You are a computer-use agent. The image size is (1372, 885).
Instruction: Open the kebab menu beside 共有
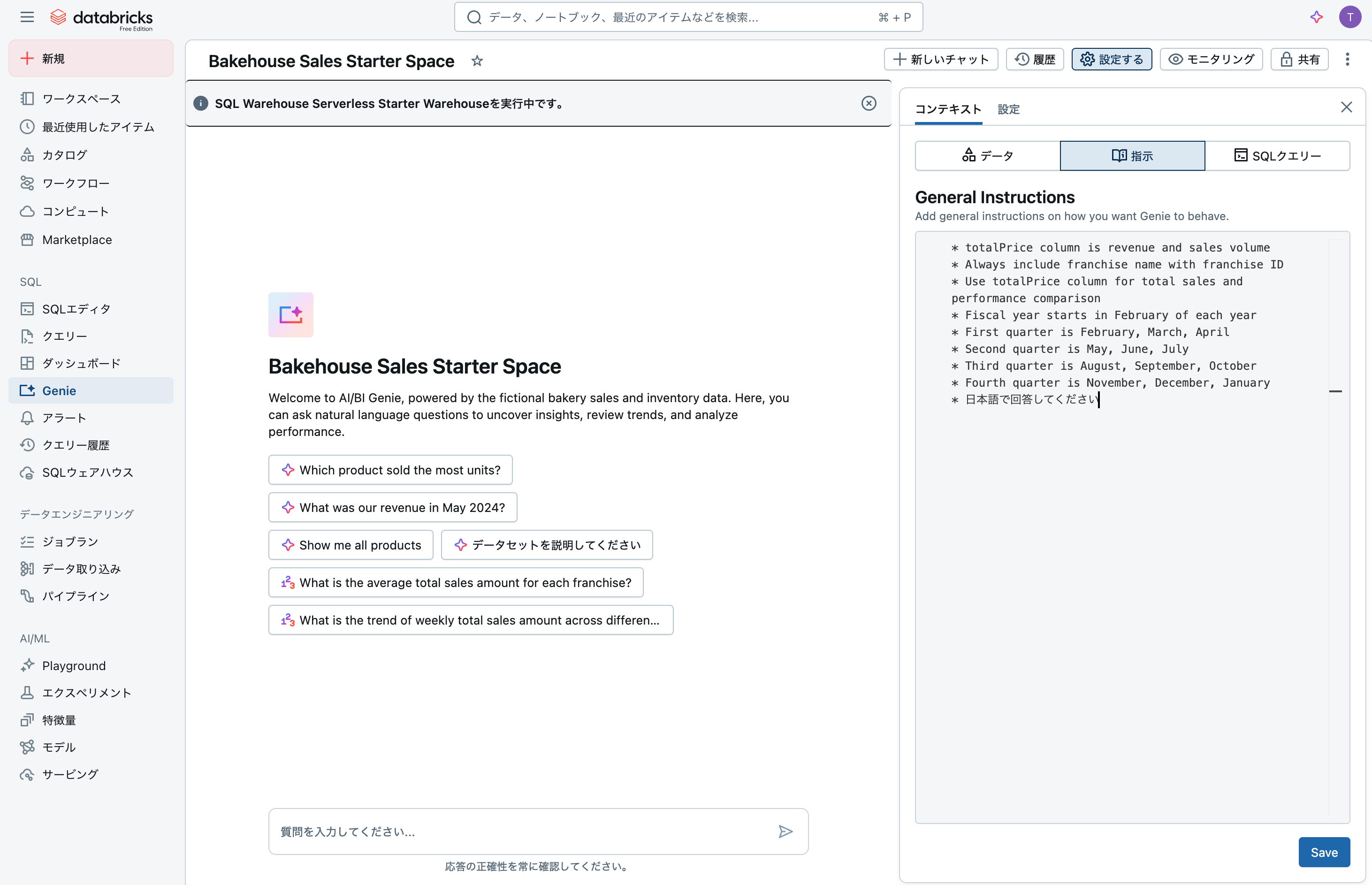[1347, 59]
